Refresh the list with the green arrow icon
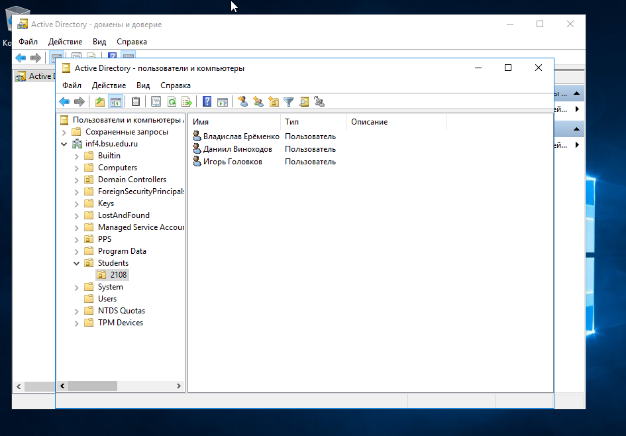Image resolution: width=626 pixels, height=436 pixels. [172, 102]
